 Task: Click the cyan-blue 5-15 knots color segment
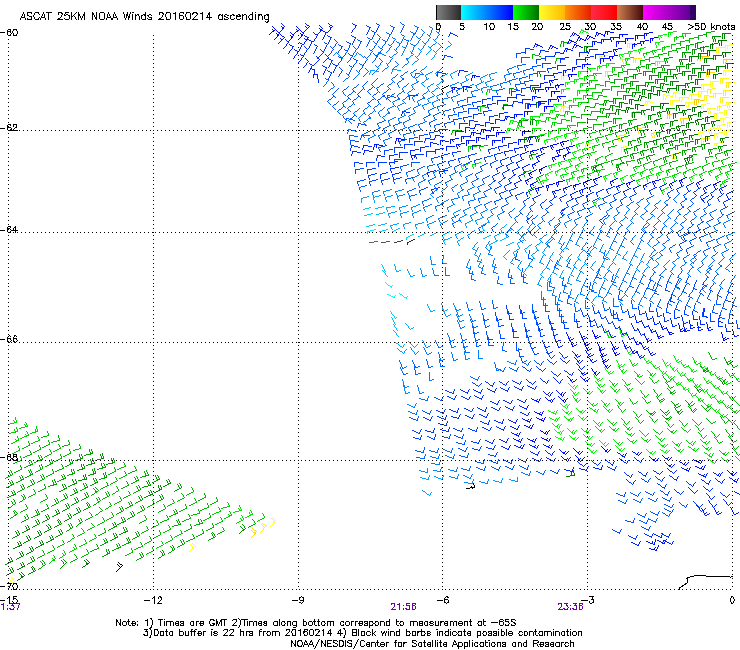point(487,12)
